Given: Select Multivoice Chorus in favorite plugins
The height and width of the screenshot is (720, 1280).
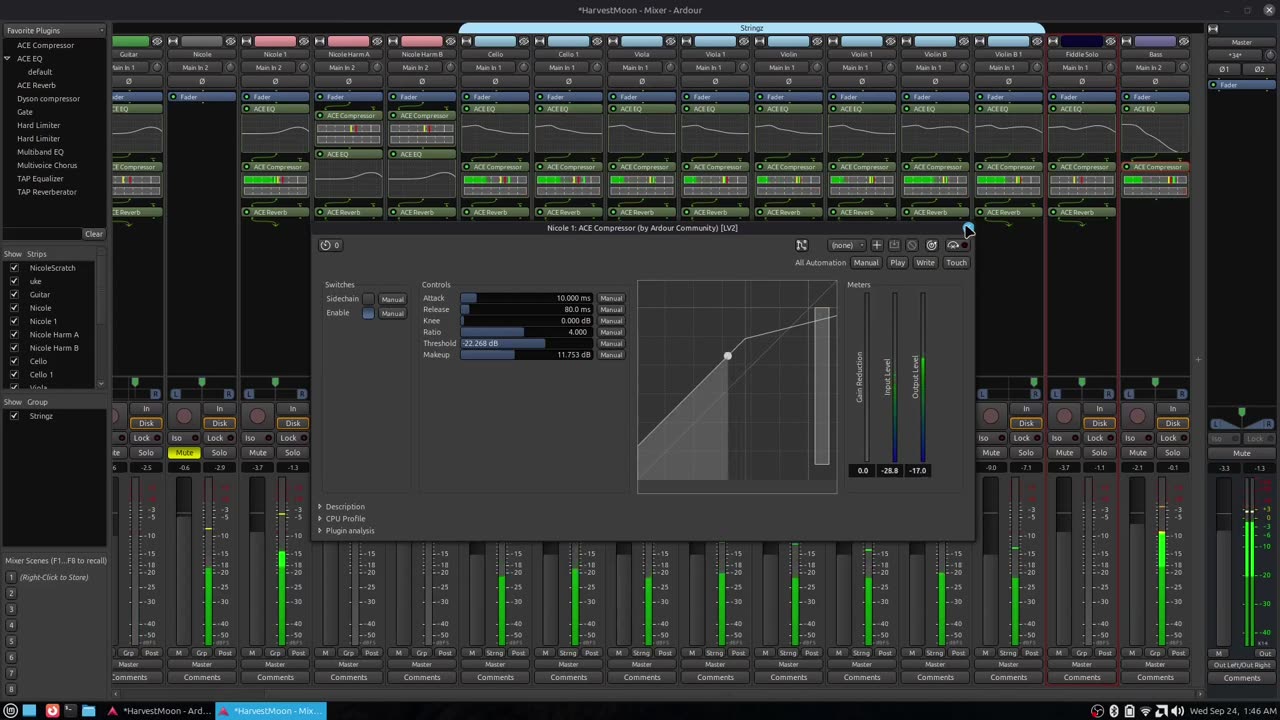Looking at the screenshot, I should 46,165.
